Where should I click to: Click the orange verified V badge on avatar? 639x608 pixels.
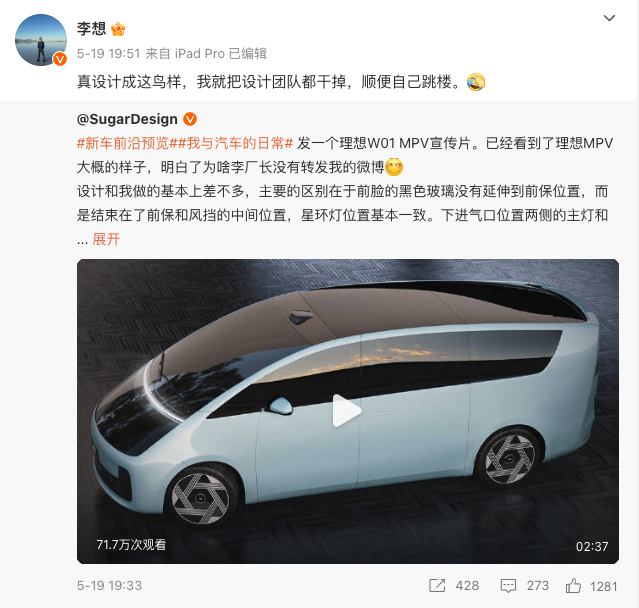(60, 59)
